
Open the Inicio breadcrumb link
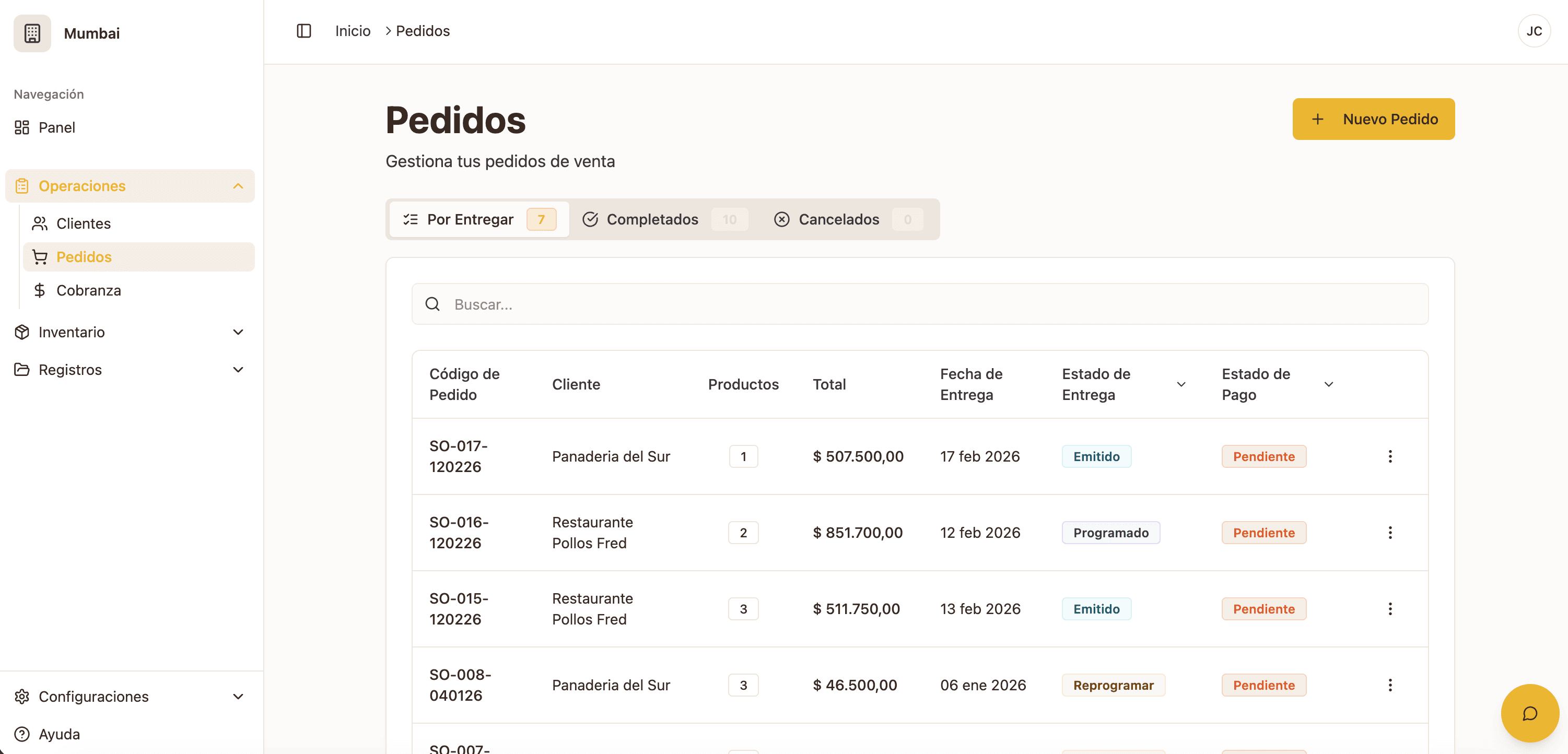click(x=353, y=30)
